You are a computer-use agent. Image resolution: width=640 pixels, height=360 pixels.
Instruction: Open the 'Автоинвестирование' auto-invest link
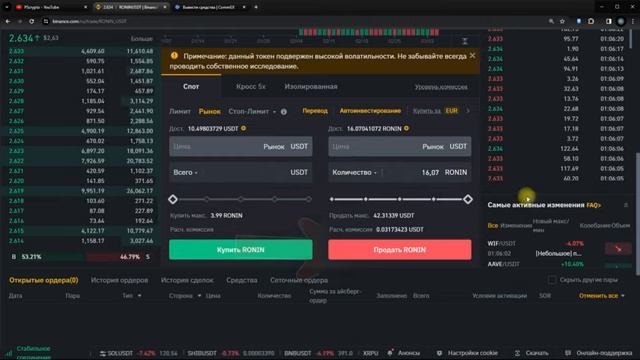tap(370, 111)
